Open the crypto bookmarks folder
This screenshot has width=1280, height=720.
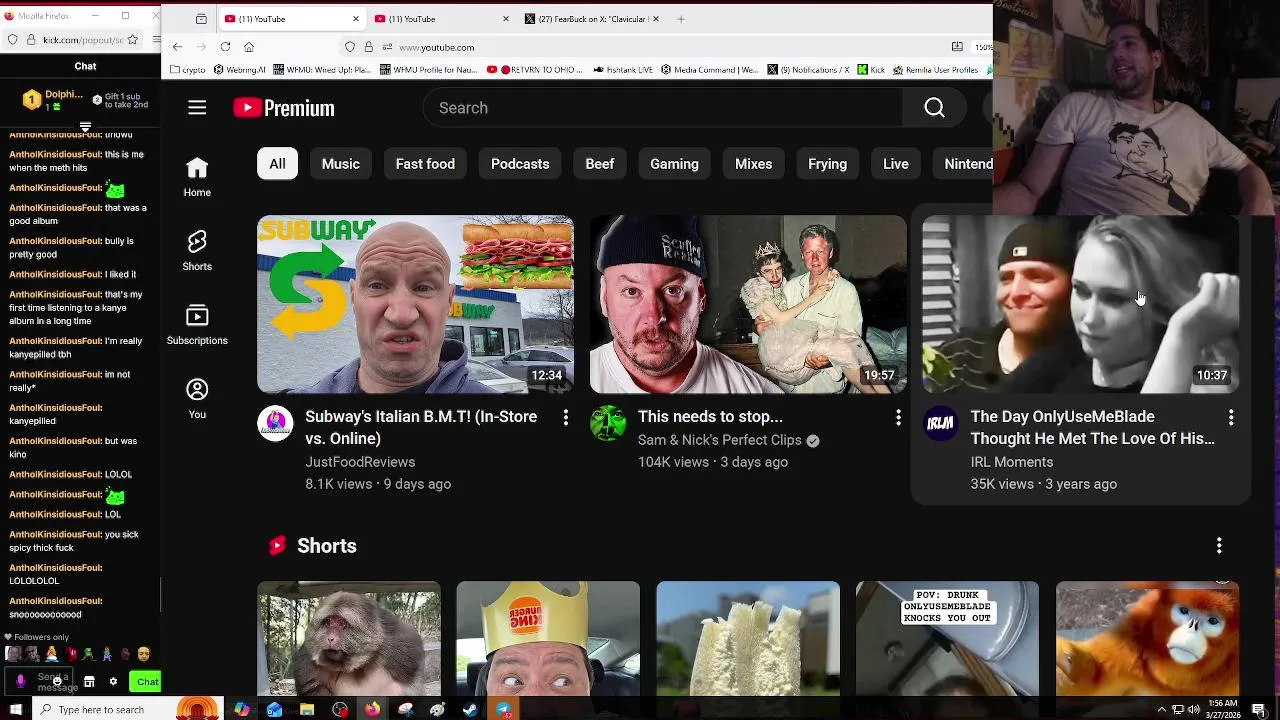click(x=188, y=70)
